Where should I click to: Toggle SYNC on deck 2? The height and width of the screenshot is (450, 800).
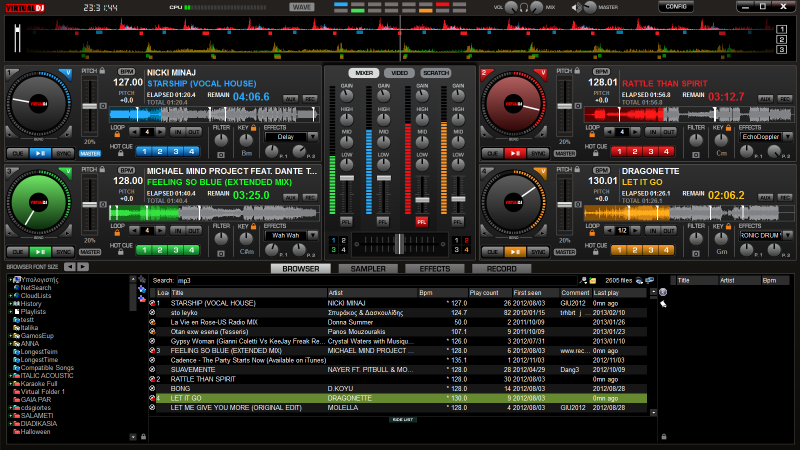pos(538,153)
